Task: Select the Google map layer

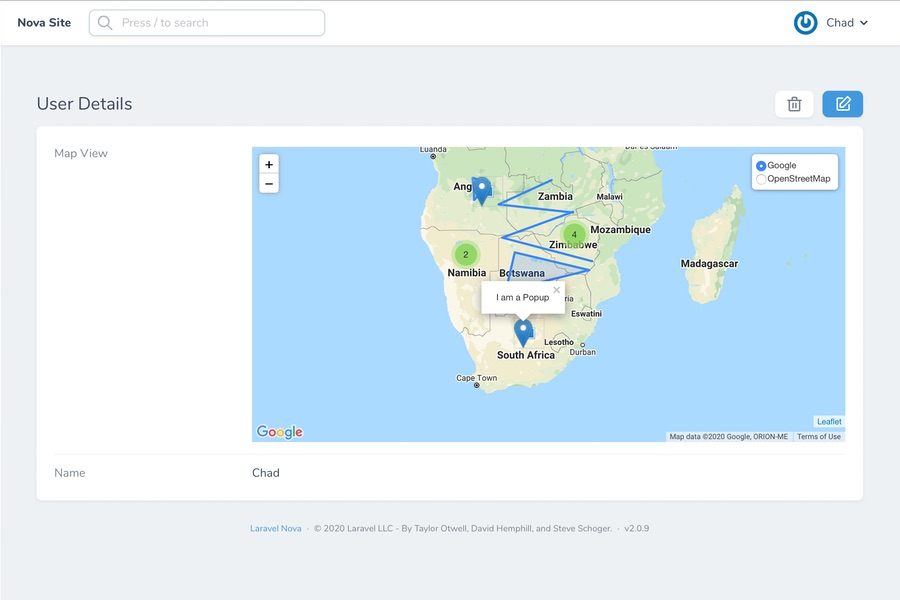Action: click(x=761, y=165)
